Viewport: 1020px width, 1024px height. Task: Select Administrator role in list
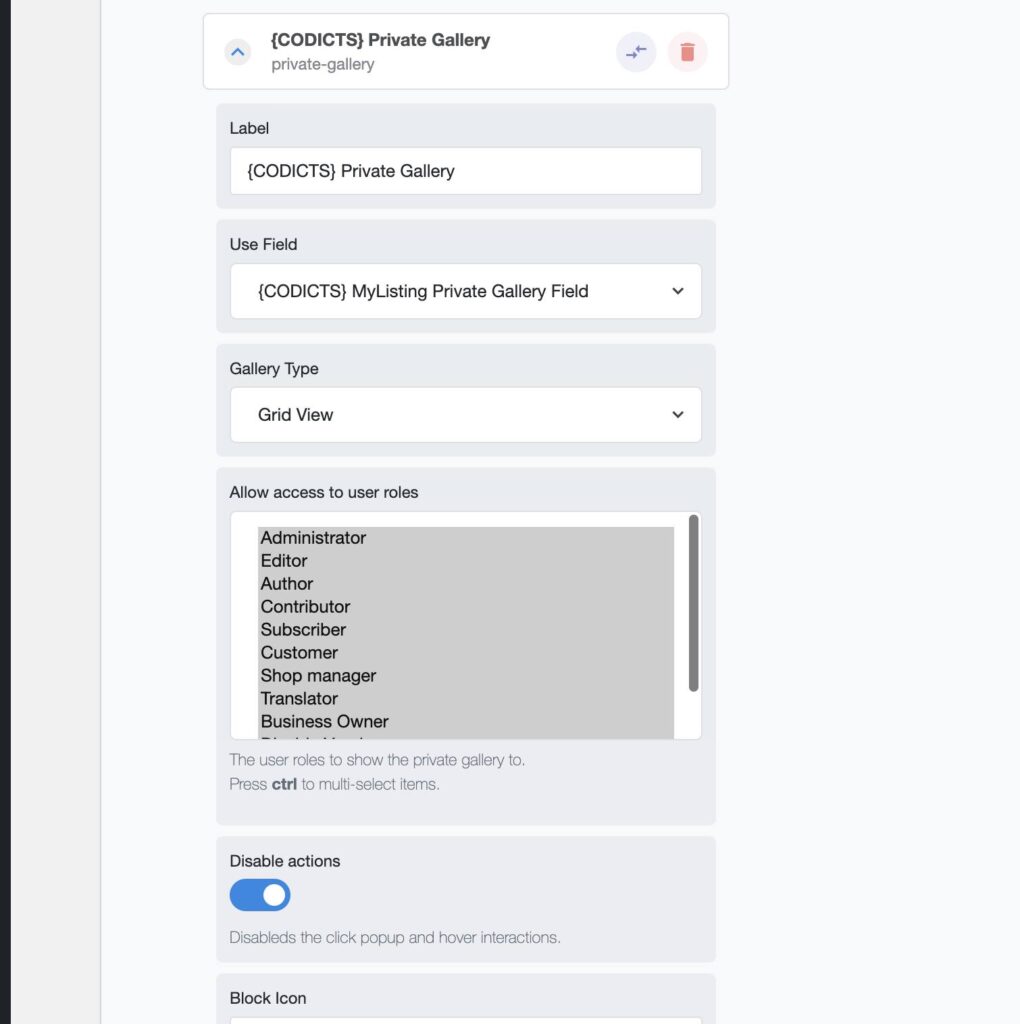click(x=466, y=538)
